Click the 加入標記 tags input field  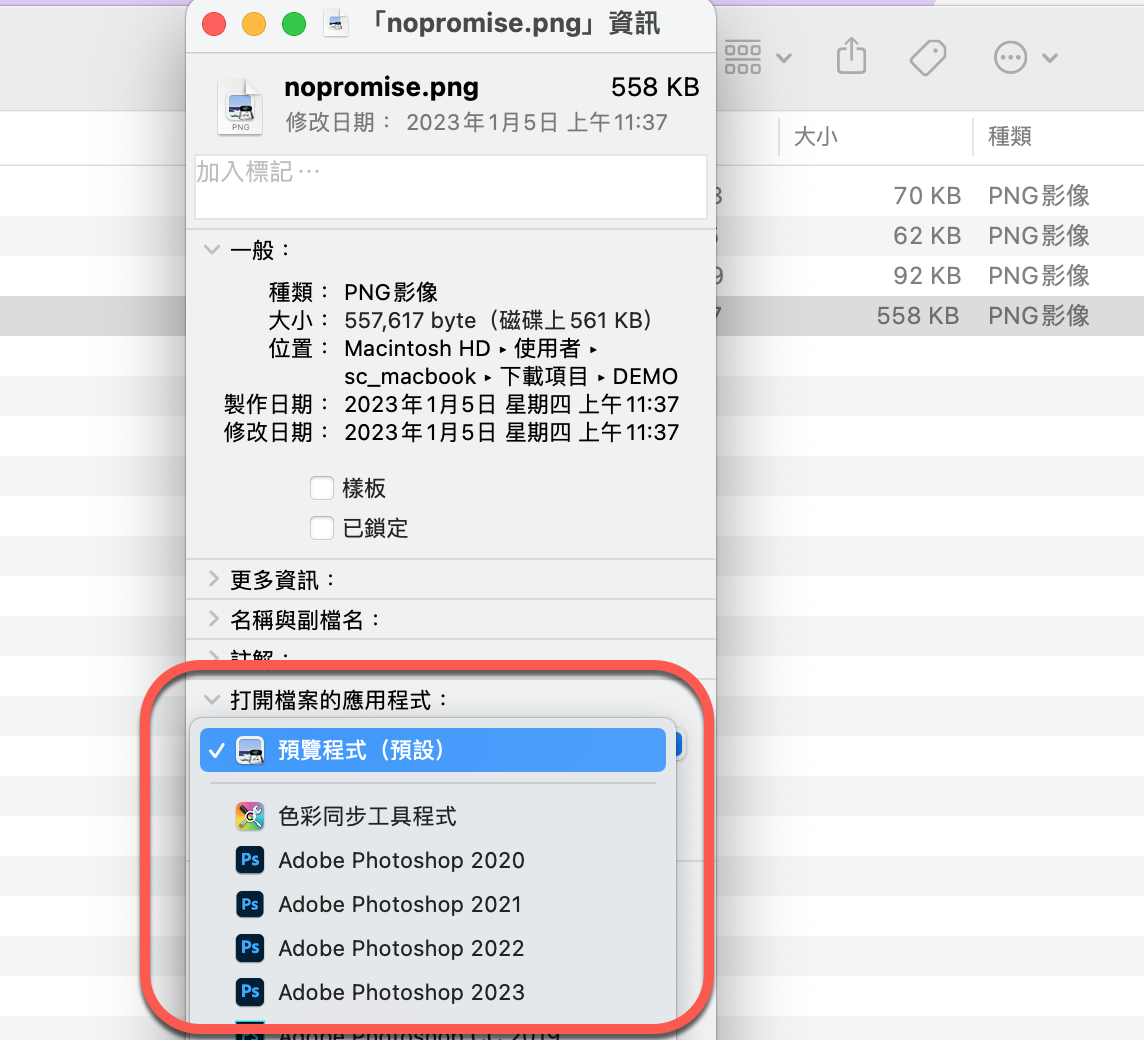(451, 186)
